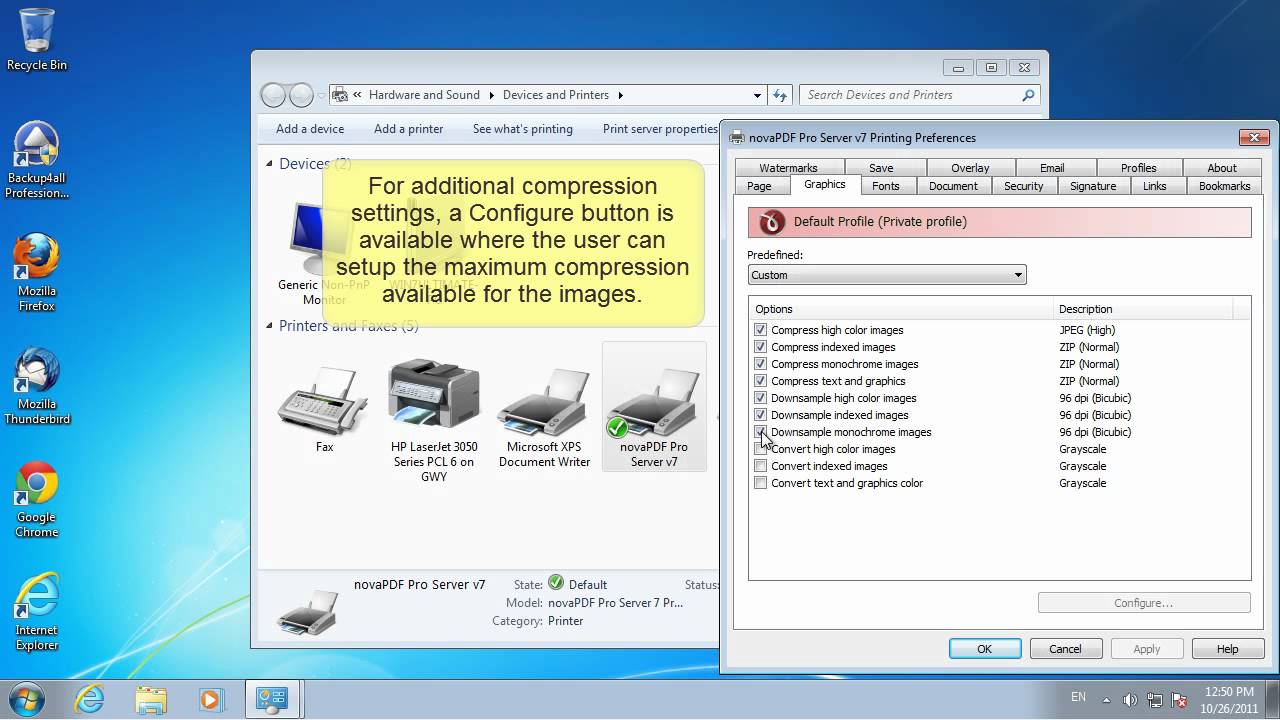Open Google Chrome desktop shortcut

click(37, 498)
